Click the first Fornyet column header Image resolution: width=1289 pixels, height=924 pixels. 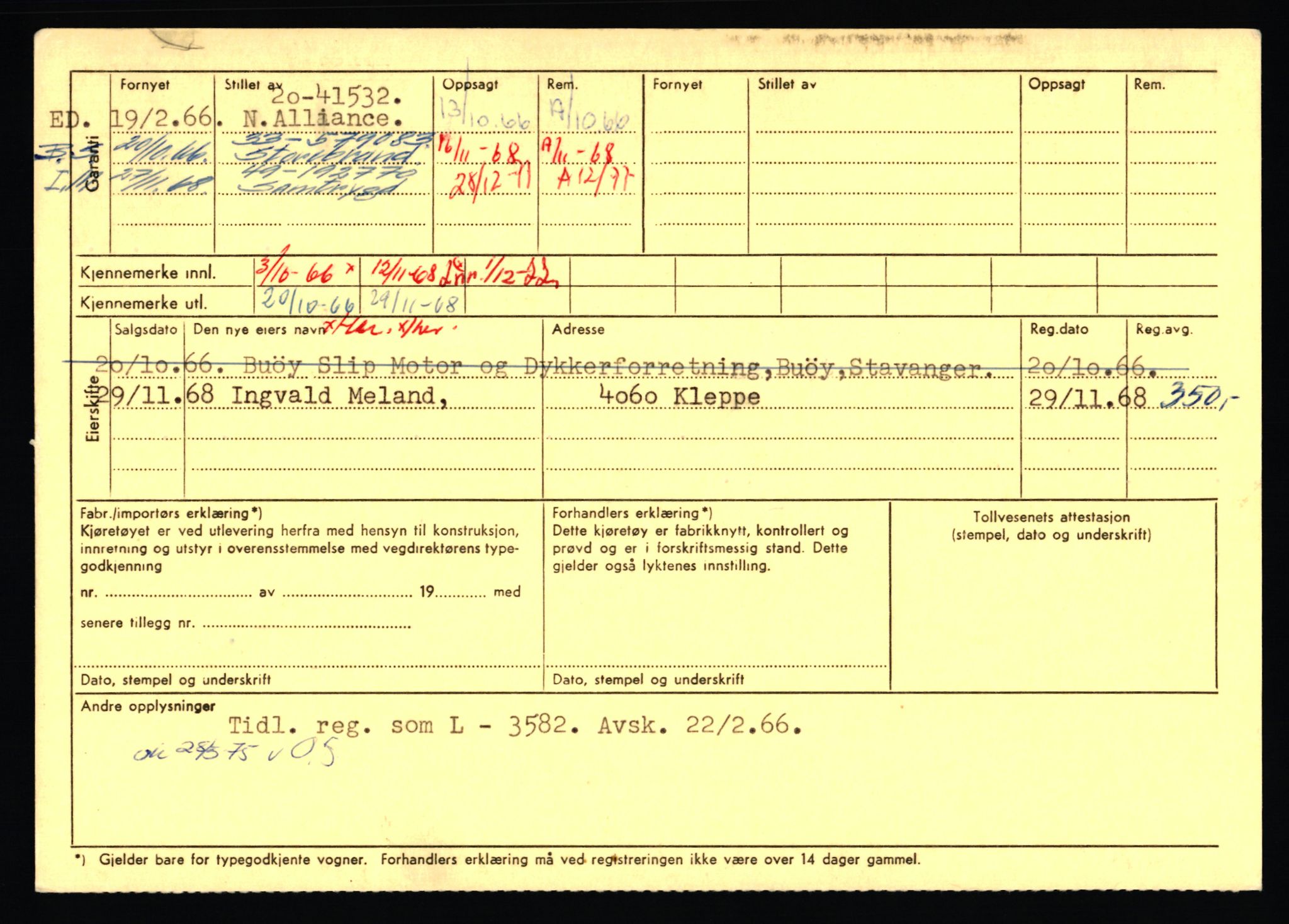[x=145, y=85]
